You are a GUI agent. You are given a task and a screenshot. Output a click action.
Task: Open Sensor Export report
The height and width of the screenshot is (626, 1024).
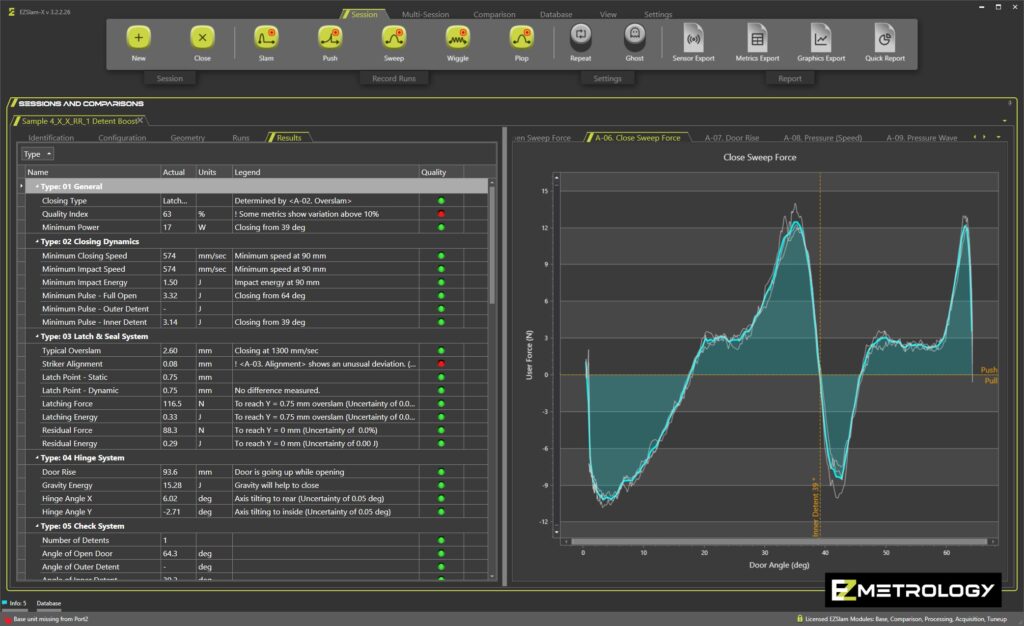693,38
